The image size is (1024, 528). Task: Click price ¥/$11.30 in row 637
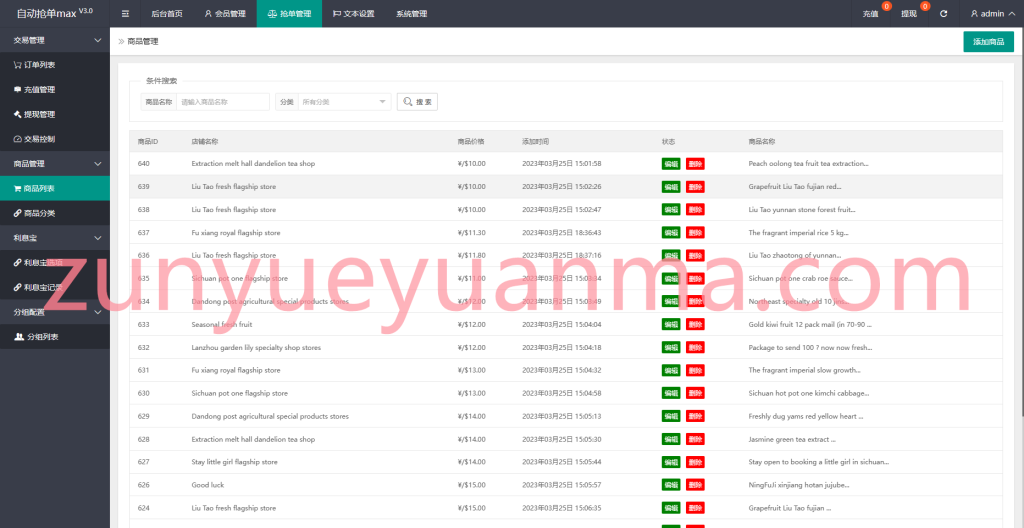click(472, 233)
